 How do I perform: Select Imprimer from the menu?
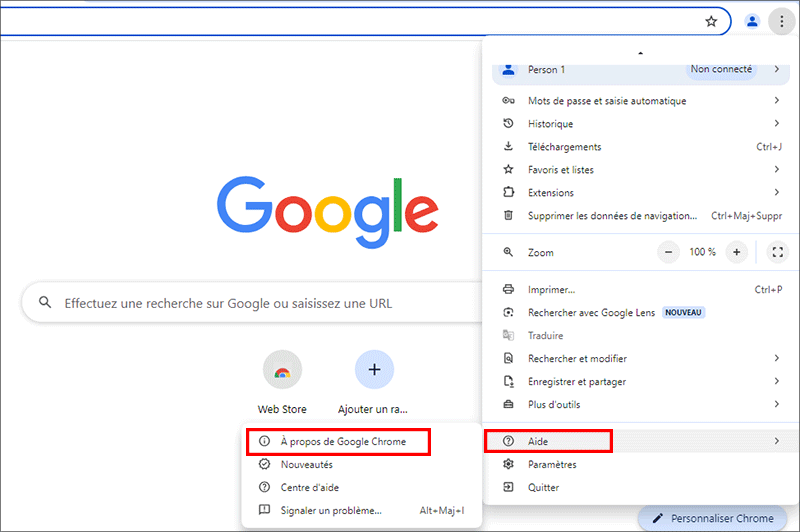640,289
